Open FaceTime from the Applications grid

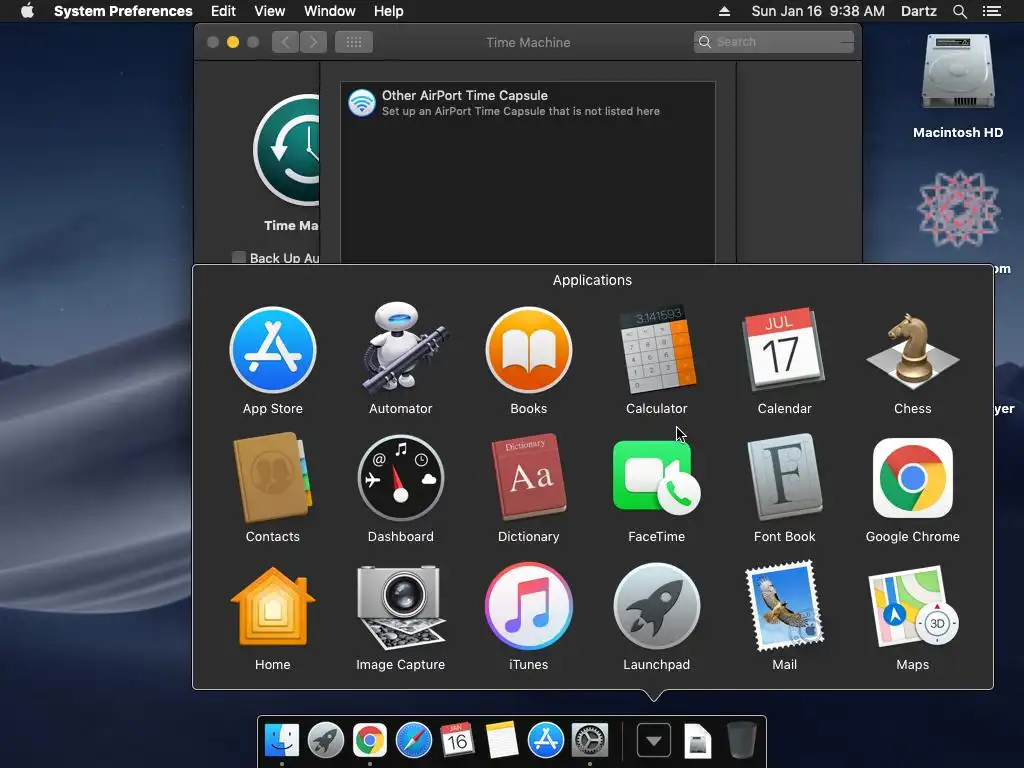tap(656, 477)
